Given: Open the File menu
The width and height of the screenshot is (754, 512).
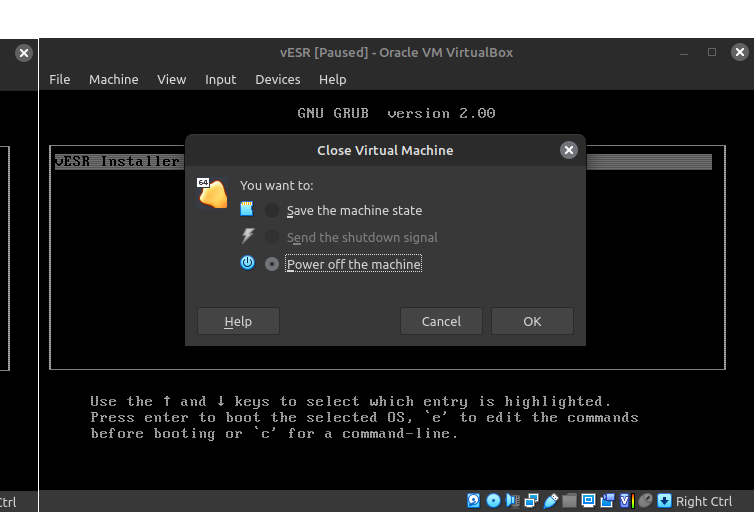Looking at the screenshot, I should [60, 79].
